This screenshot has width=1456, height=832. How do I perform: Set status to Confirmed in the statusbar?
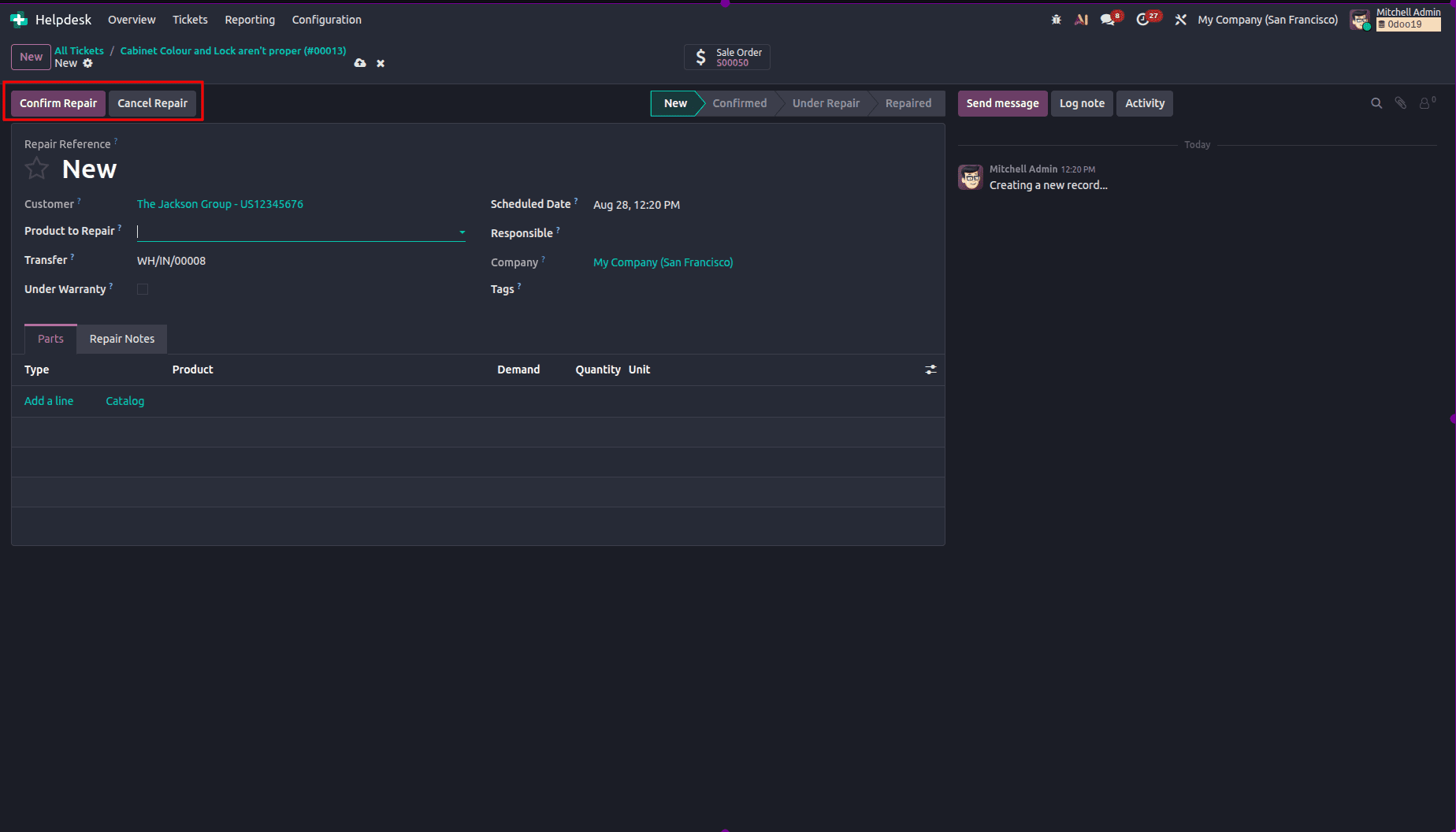click(740, 103)
